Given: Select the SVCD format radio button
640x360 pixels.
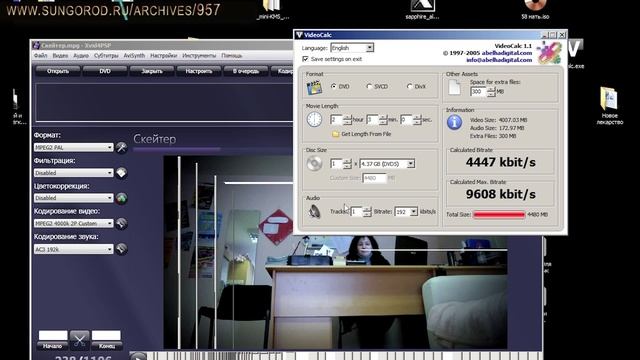Looking at the screenshot, I should tap(369, 87).
